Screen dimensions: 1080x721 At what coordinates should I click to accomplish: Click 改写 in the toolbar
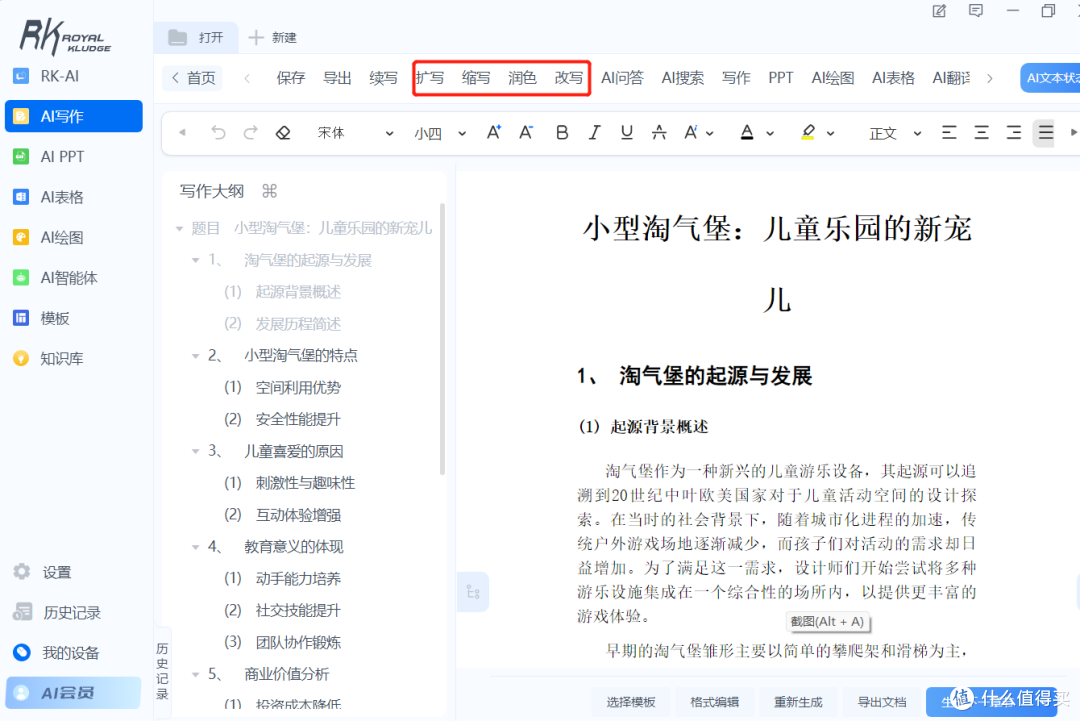569,78
